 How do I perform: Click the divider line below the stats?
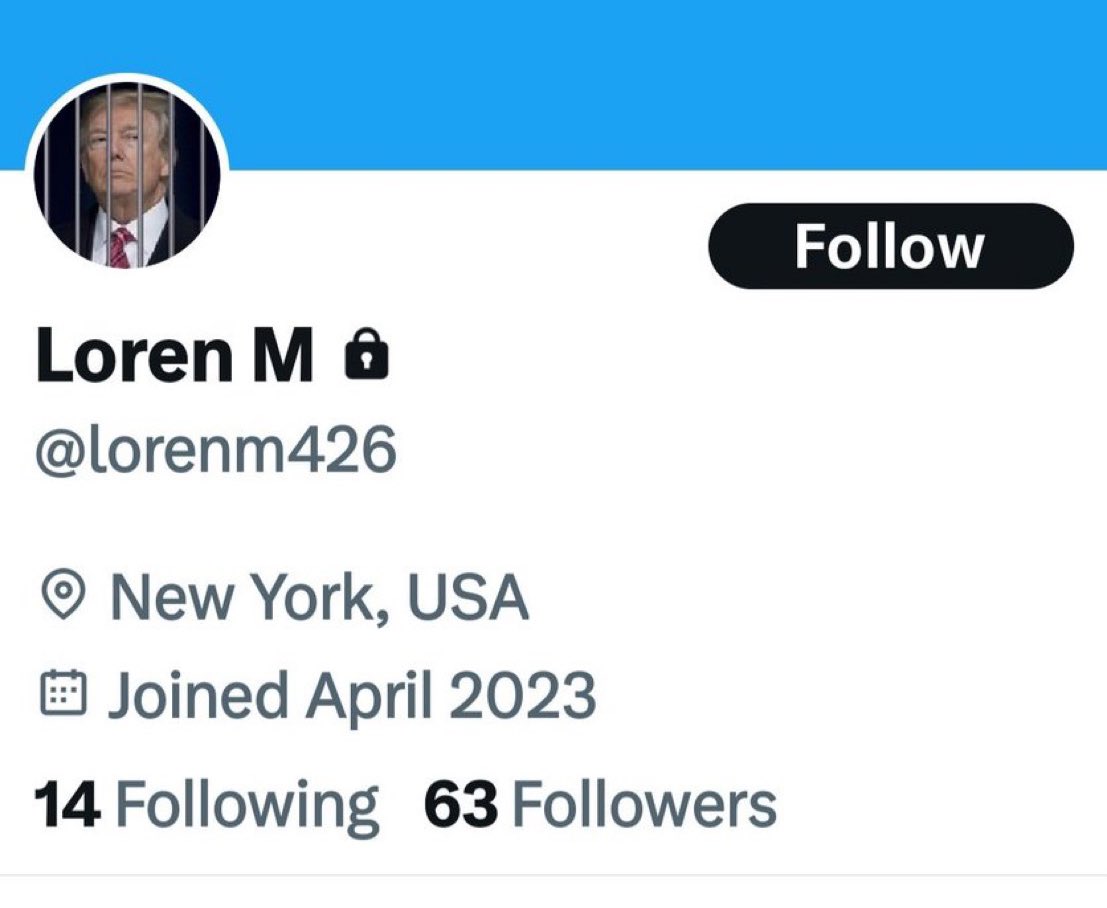click(x=553, y=876)
